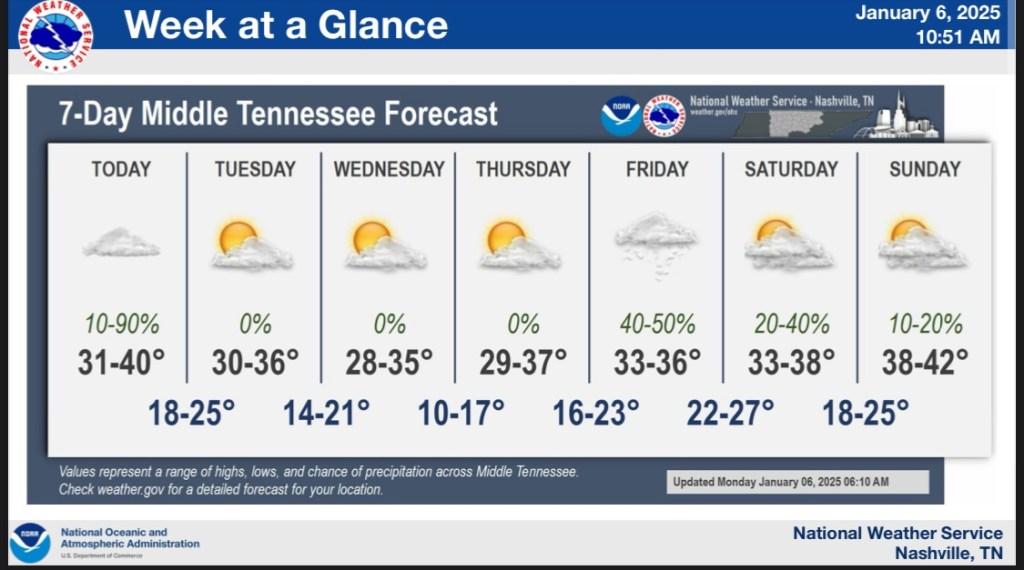The image size is (1024, 570).
Task: Click Today's cloudy weather icon
Action: pyautogui.click(x=121, y=242)
